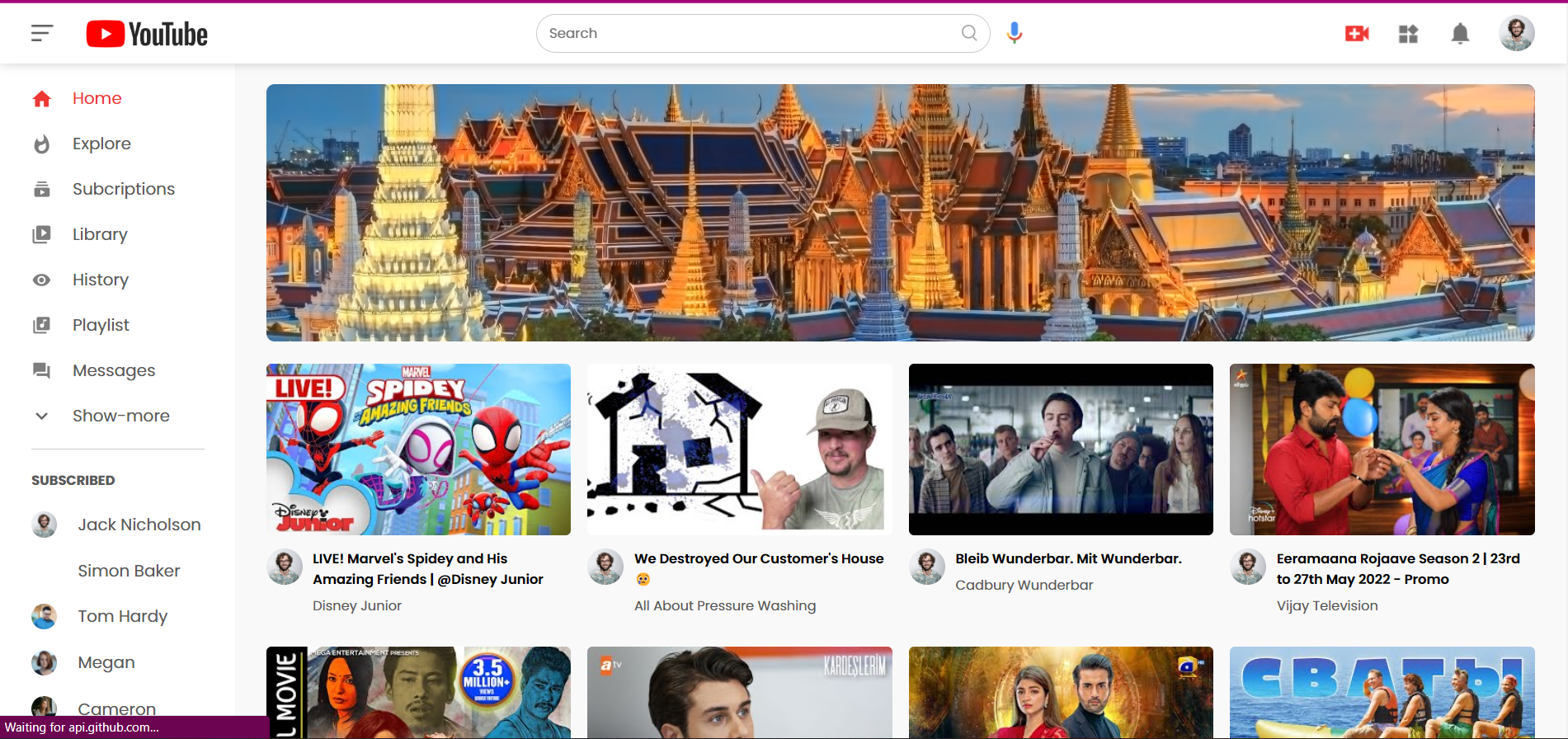Click the YouTube logo
The image size is (1568, 739).
coord(147,34)
